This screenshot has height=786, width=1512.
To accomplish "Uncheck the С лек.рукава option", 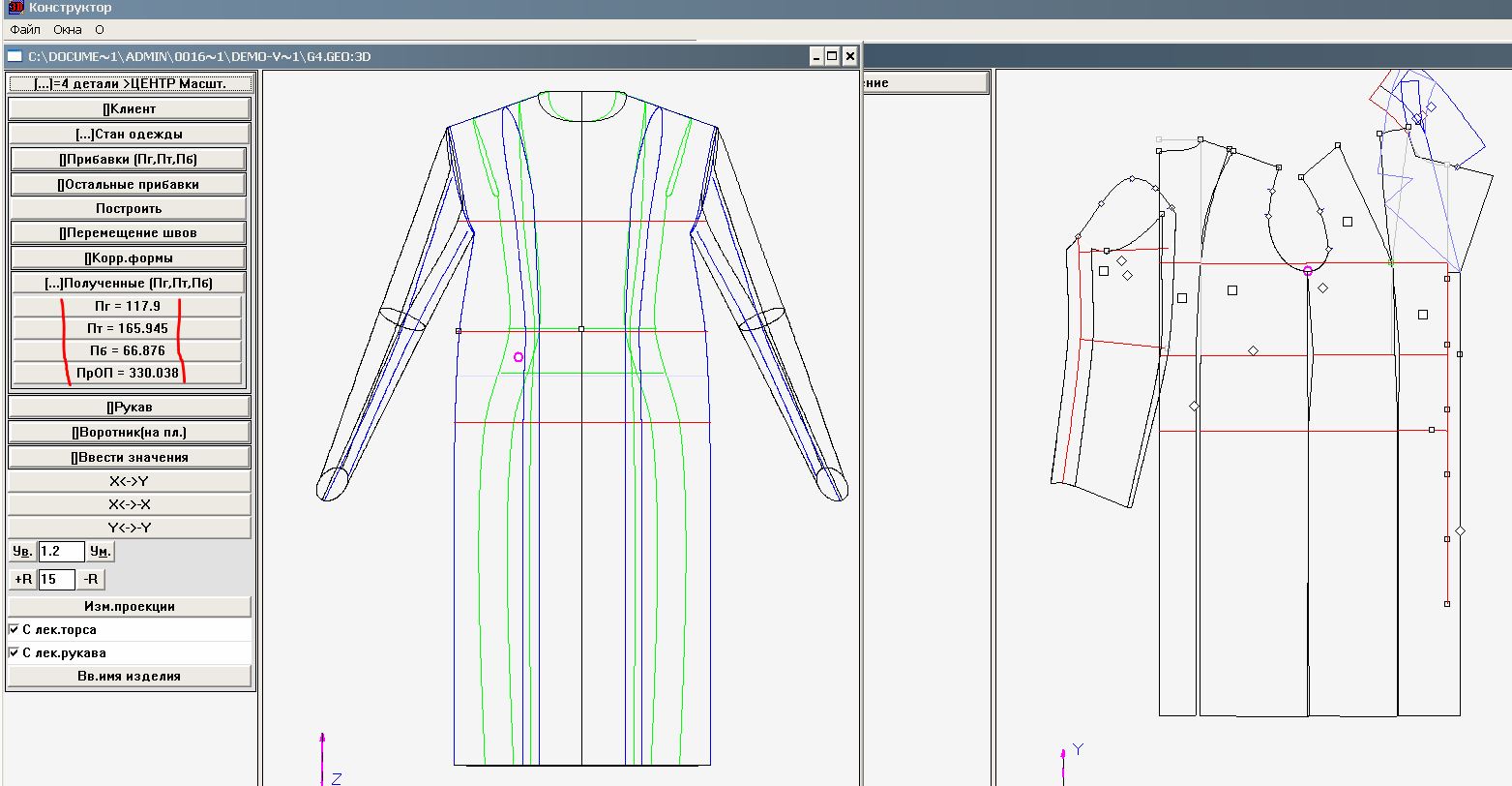I will 14,653.
